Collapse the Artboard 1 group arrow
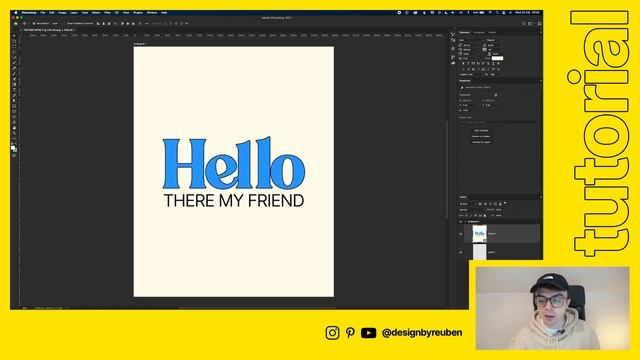Screen dimensions: 640x360 coord(465,222)
